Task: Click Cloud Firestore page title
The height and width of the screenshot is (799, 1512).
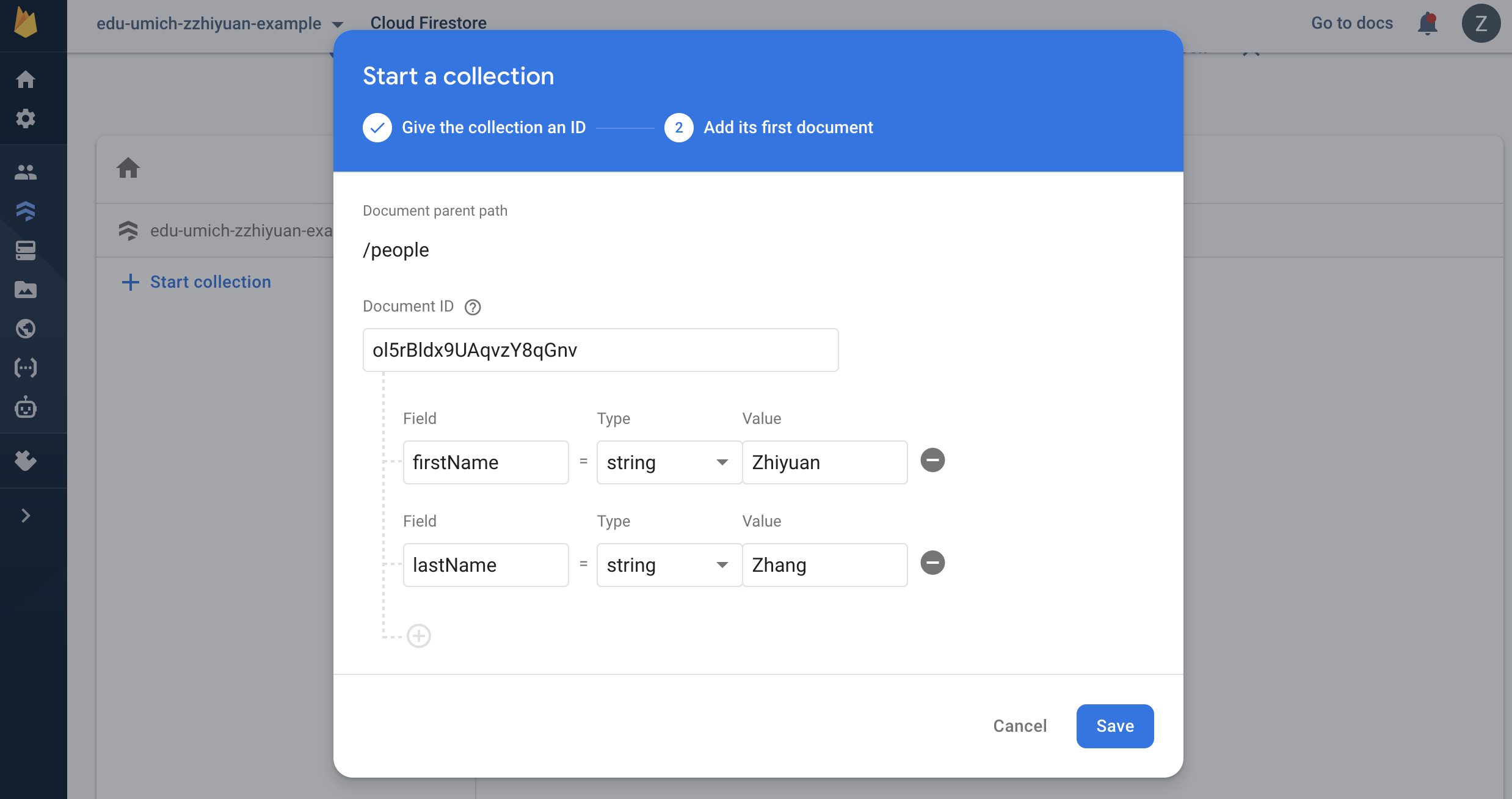Action: (428, 23)
